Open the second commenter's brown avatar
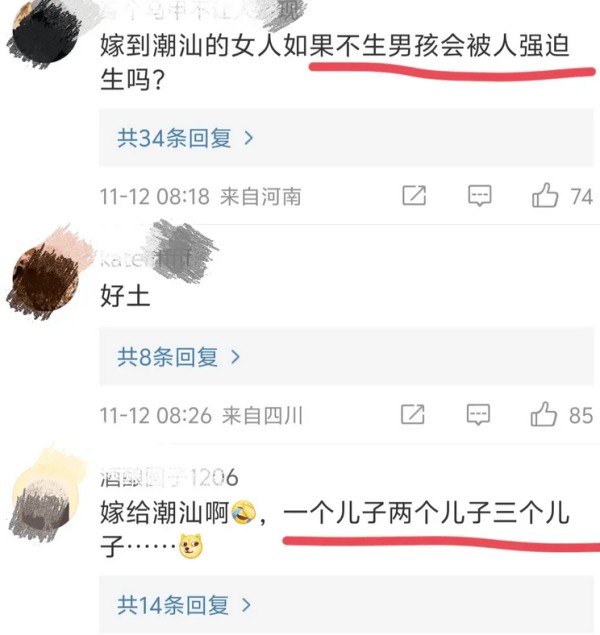The width and height of the screenshot is (600, 635). pos(45,277)
